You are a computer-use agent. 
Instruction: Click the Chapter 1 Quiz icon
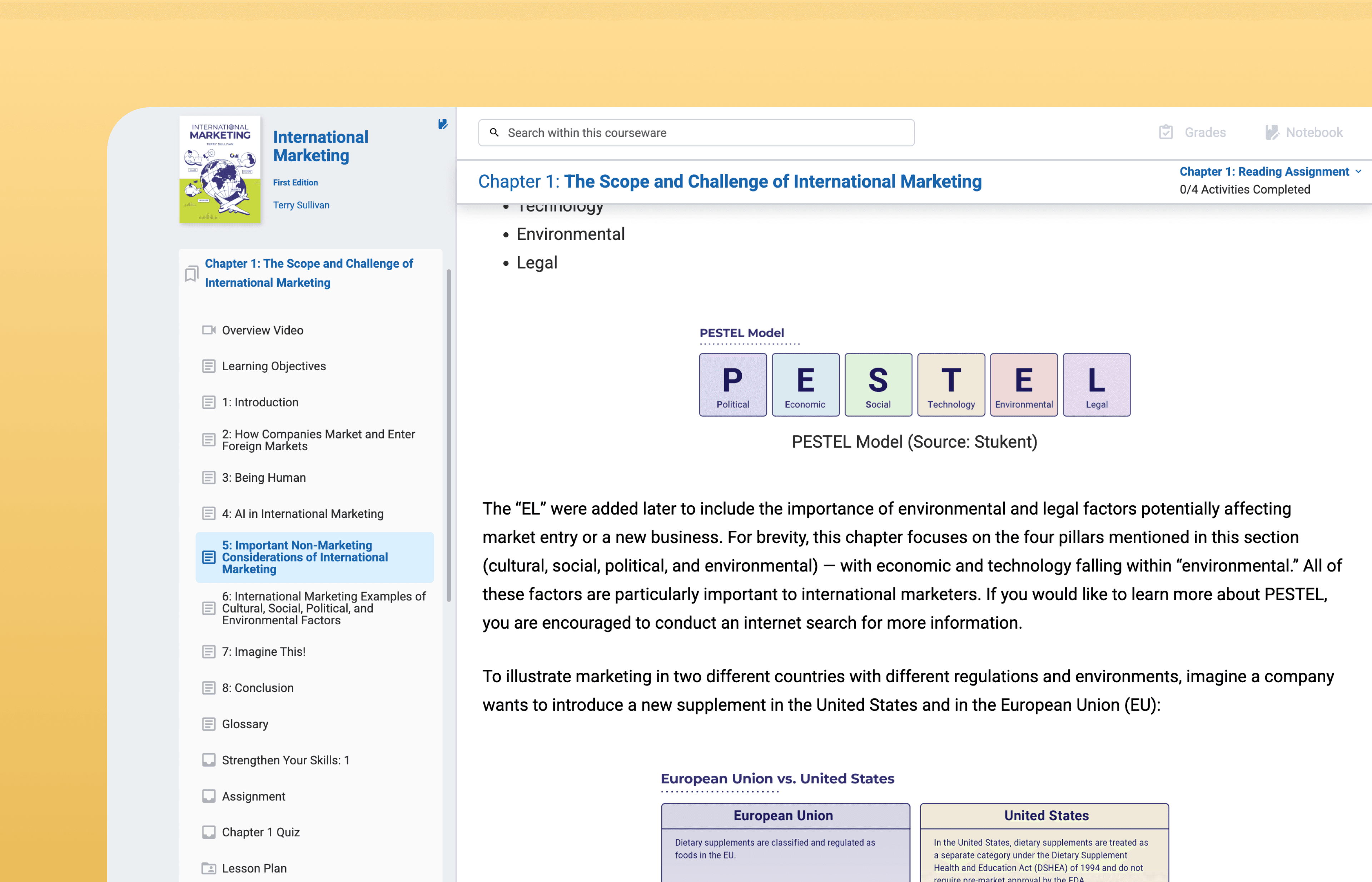208,832
